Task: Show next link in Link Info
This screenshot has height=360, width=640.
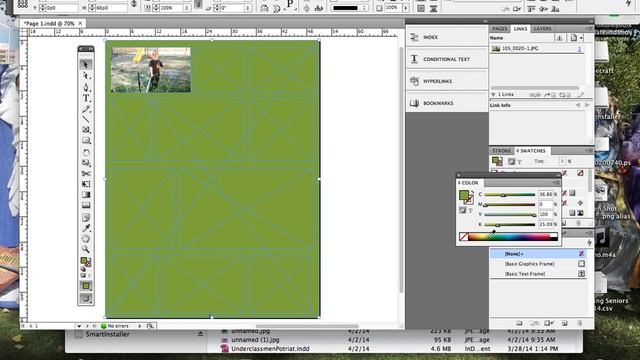Action: point(587,105)
